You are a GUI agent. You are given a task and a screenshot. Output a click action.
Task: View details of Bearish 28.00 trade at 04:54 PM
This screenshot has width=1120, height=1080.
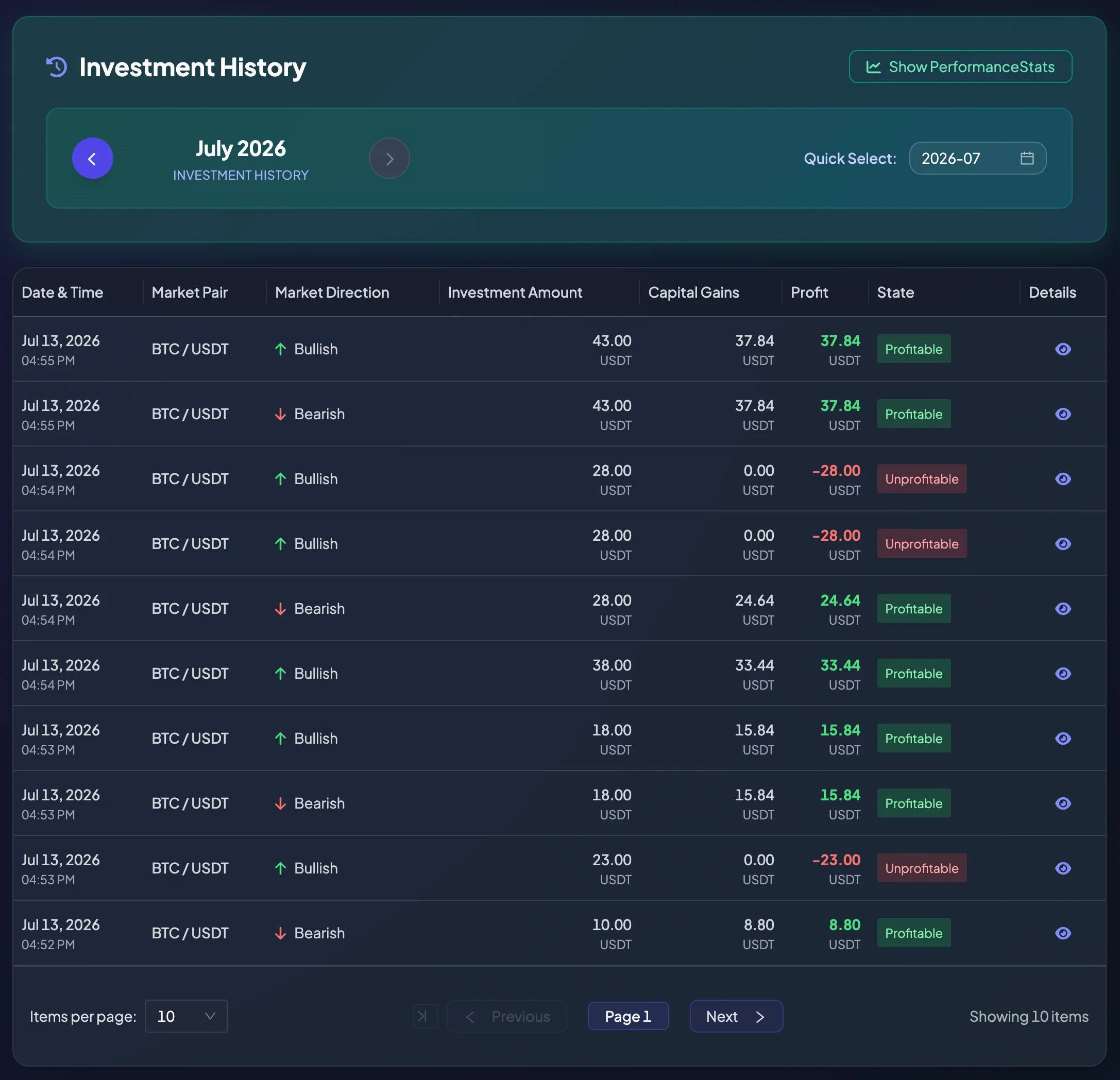(1063, 609)
